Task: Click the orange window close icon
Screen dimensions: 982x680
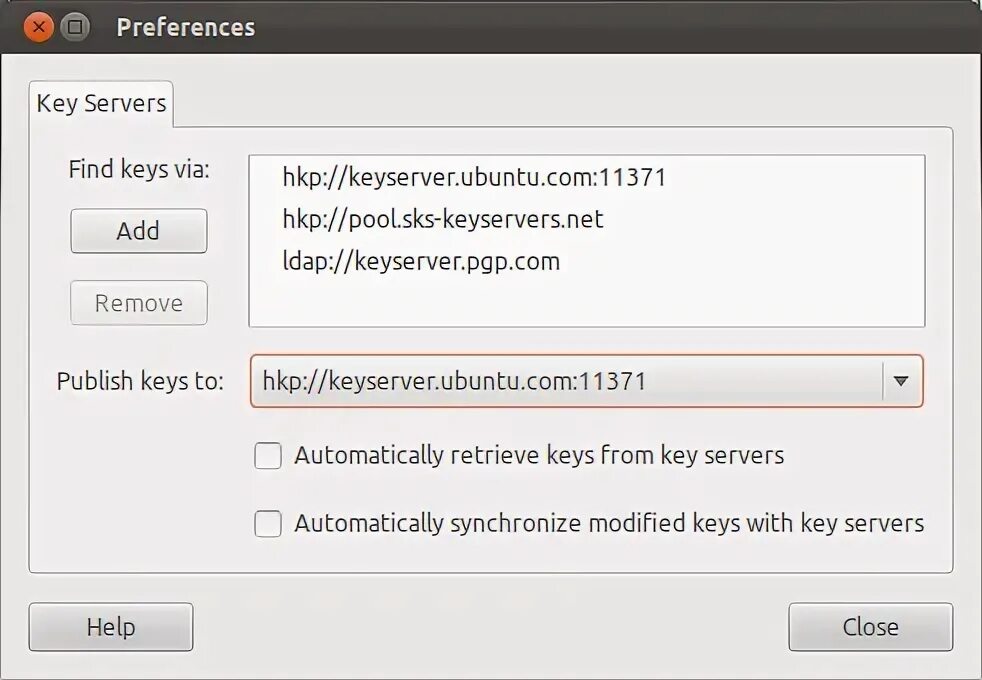Action: (x=39, y=27)
